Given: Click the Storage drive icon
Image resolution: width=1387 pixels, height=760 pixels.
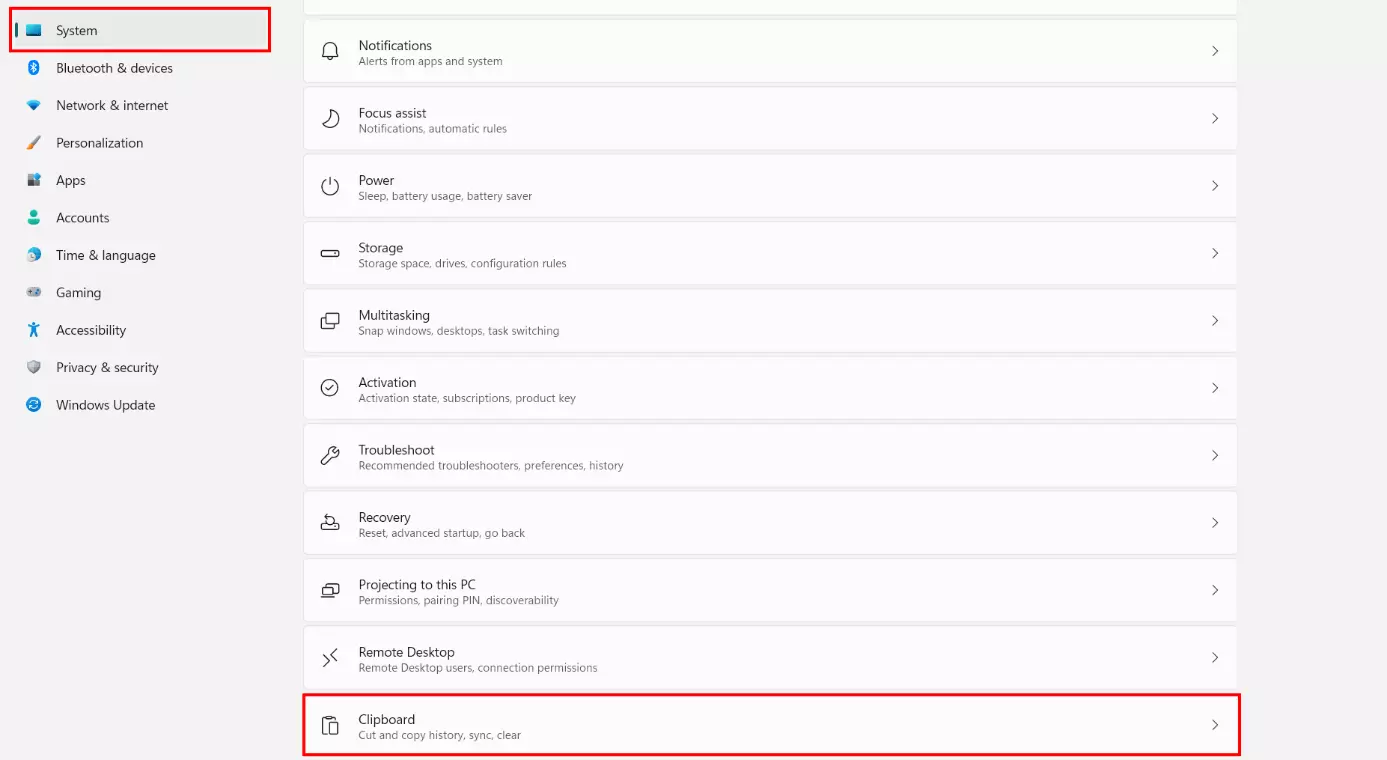Looking at the screenshot, I should coord(330,254).
